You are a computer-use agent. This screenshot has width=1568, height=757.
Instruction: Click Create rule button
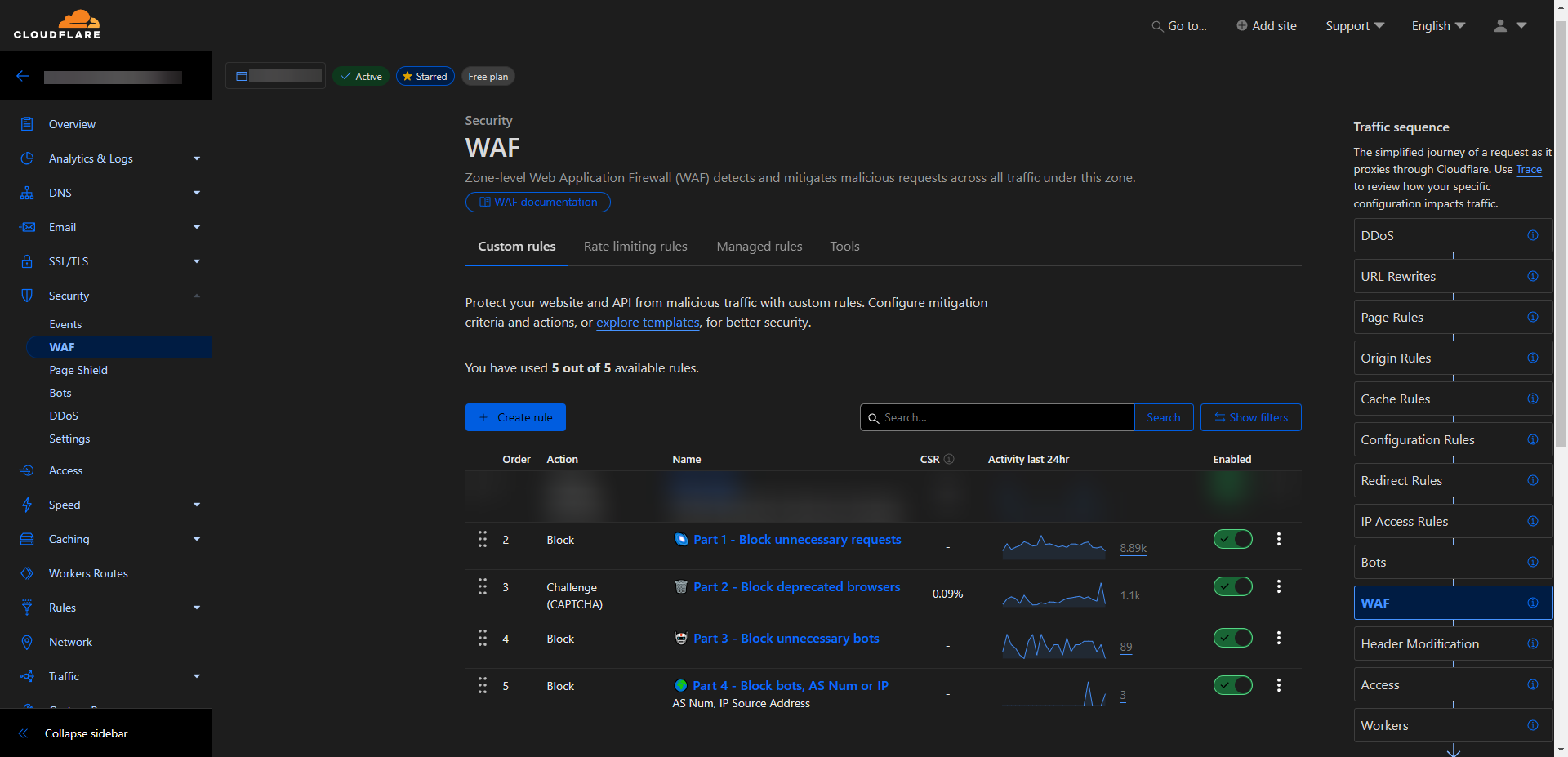(x=515, y=417)
